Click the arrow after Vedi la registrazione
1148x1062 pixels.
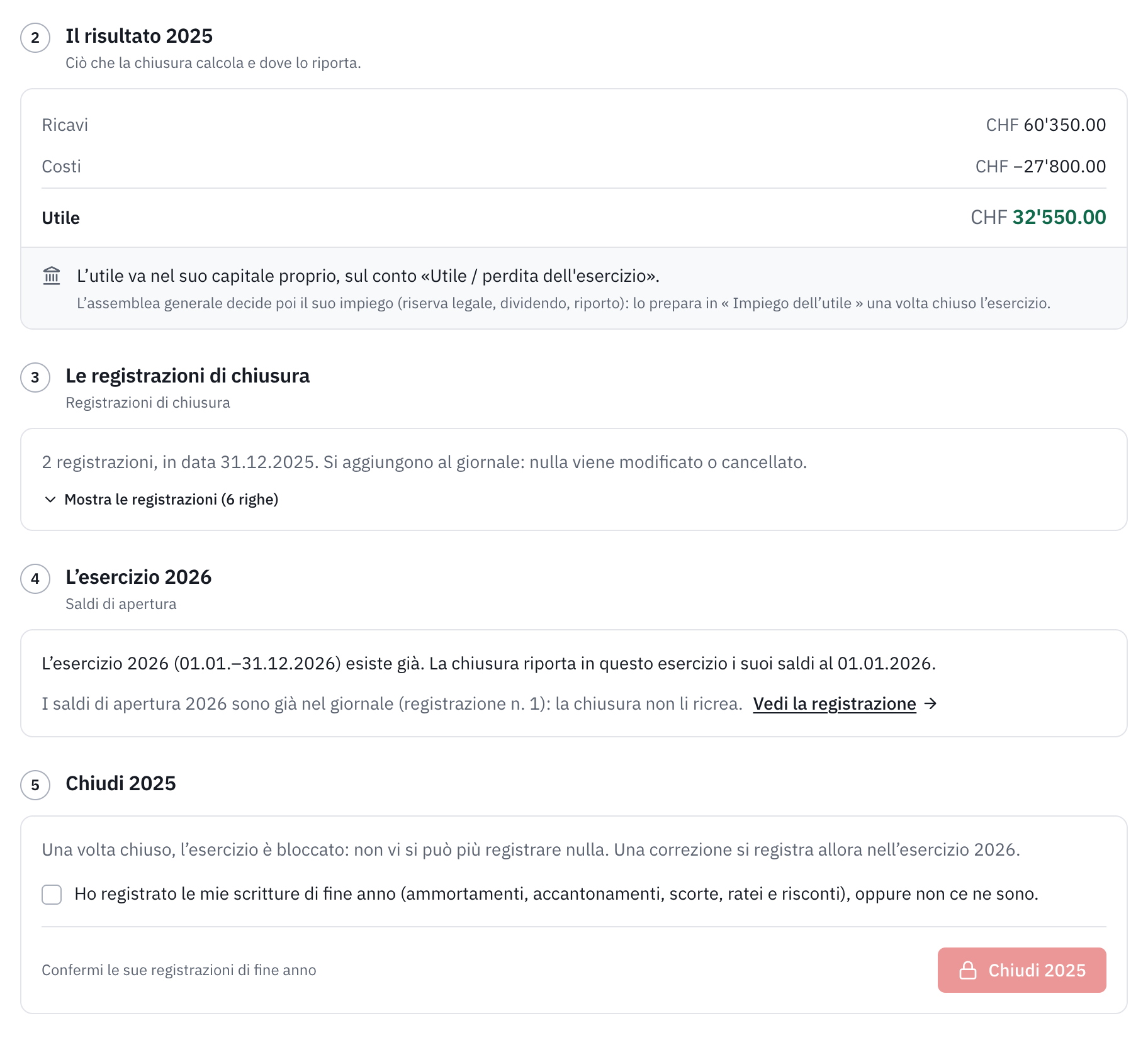coord(930,703)
